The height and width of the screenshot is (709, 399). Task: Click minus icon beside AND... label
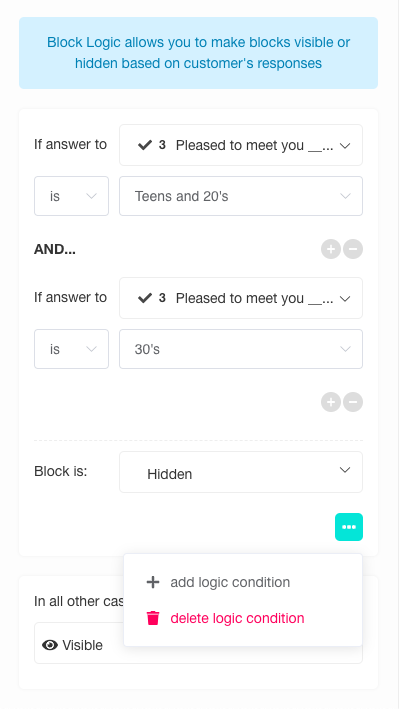click(353, 249)
